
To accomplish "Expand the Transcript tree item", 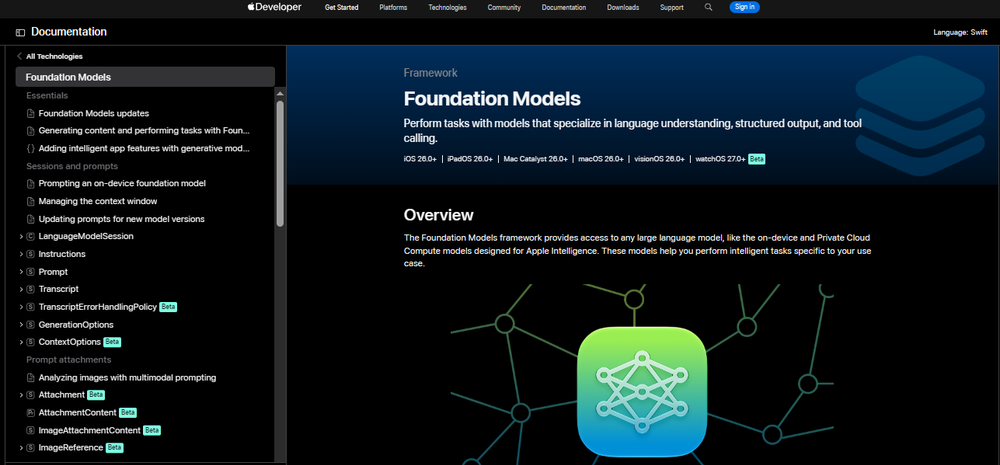I will pos(21,289).
